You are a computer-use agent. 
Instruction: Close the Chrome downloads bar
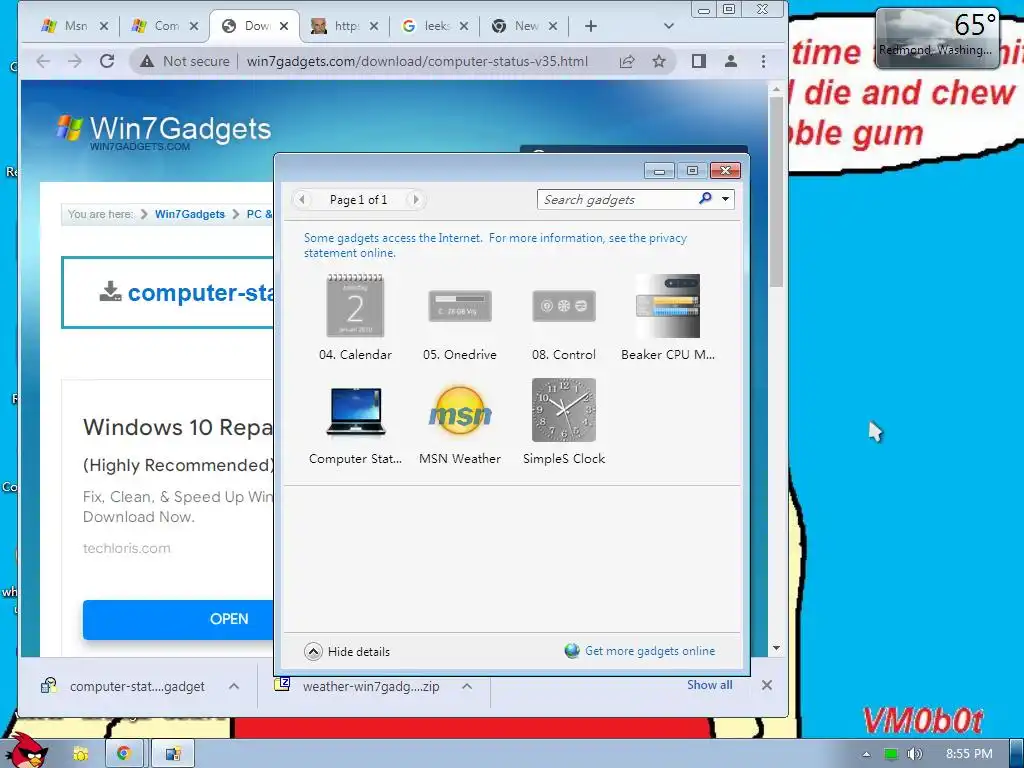tap(767, 685)
